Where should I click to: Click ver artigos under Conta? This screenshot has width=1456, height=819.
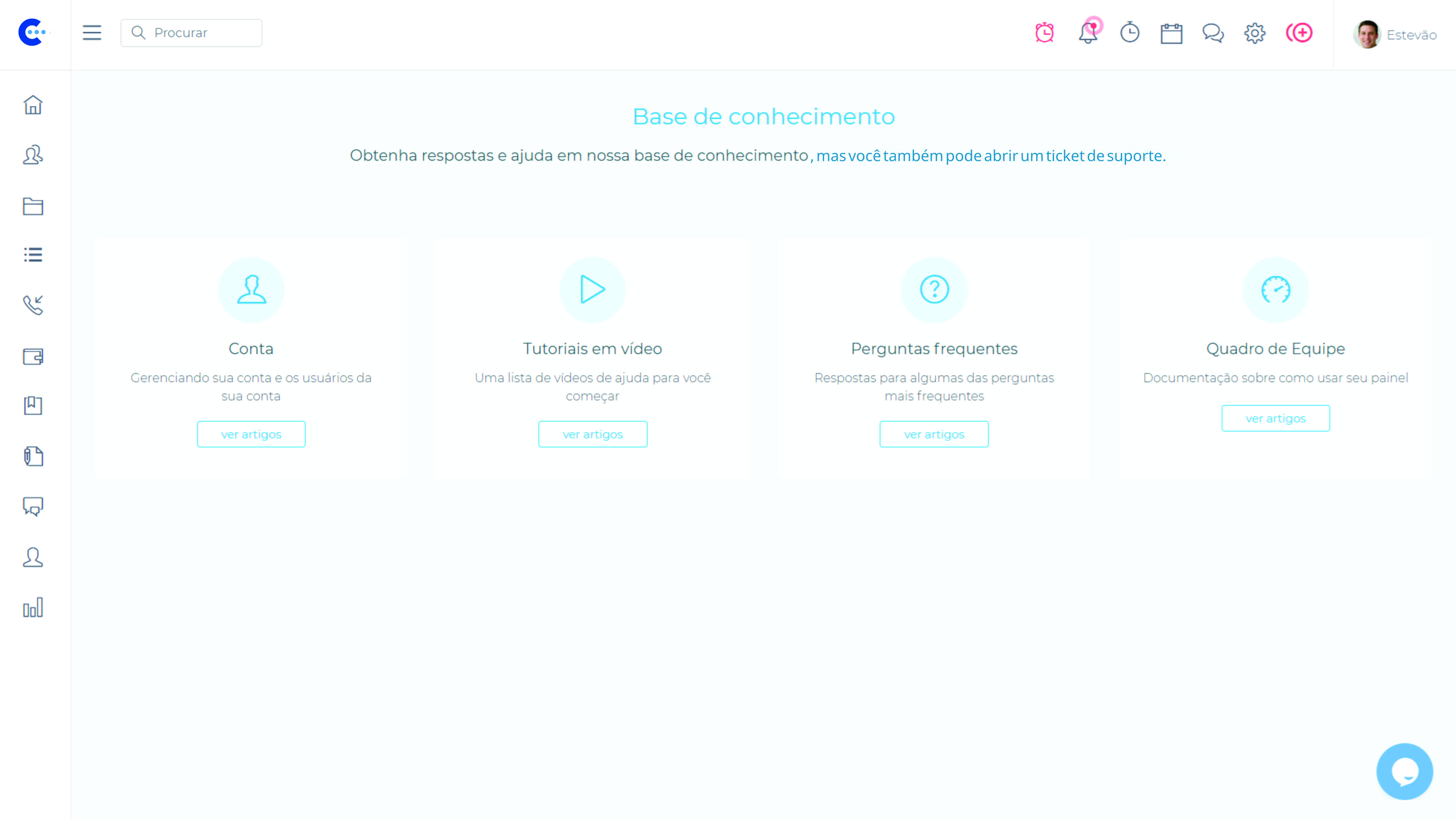click(x=251, y=434)
